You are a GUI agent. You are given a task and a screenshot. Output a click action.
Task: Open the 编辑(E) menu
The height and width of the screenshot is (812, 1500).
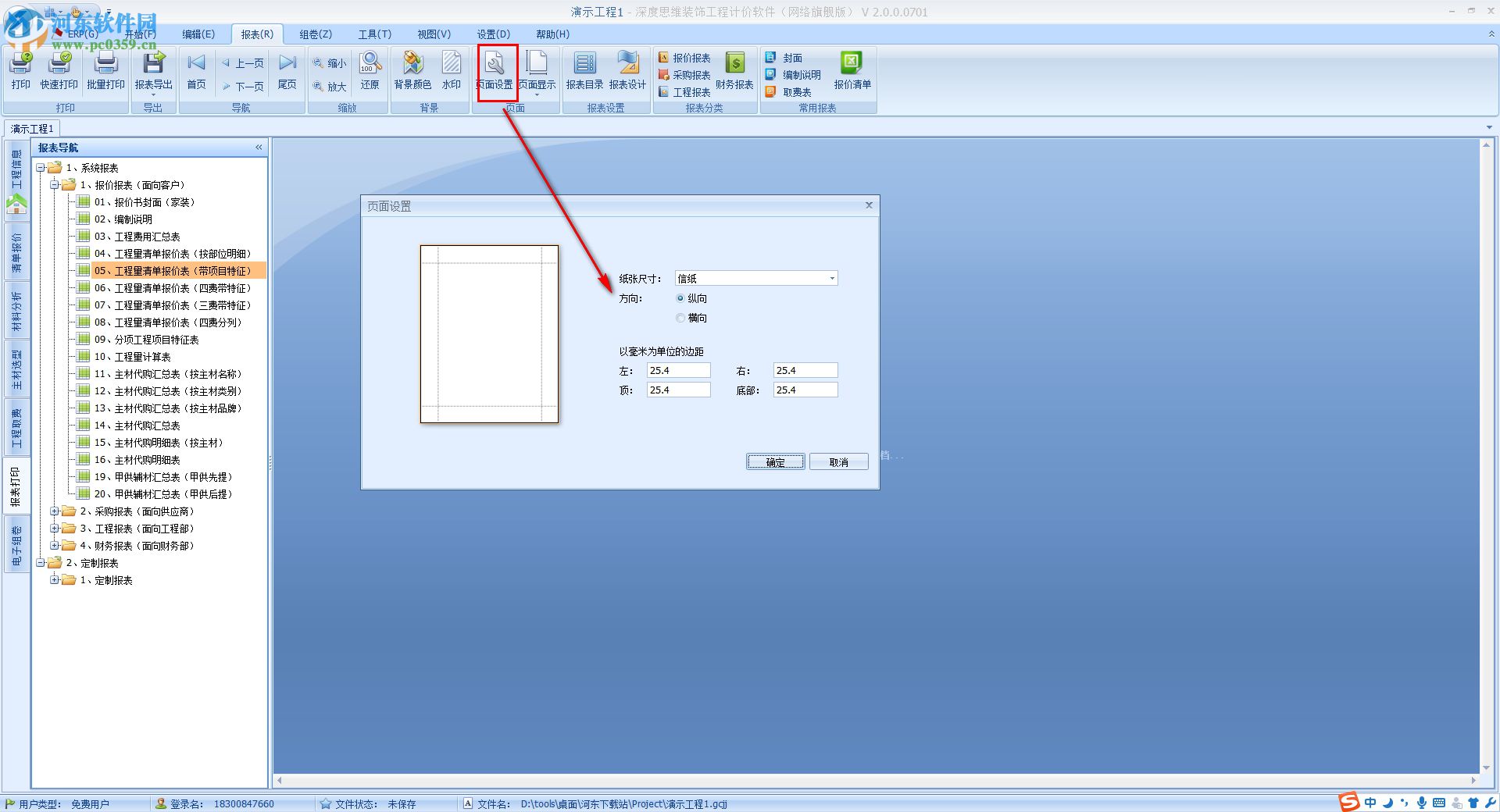coord(198,34)
